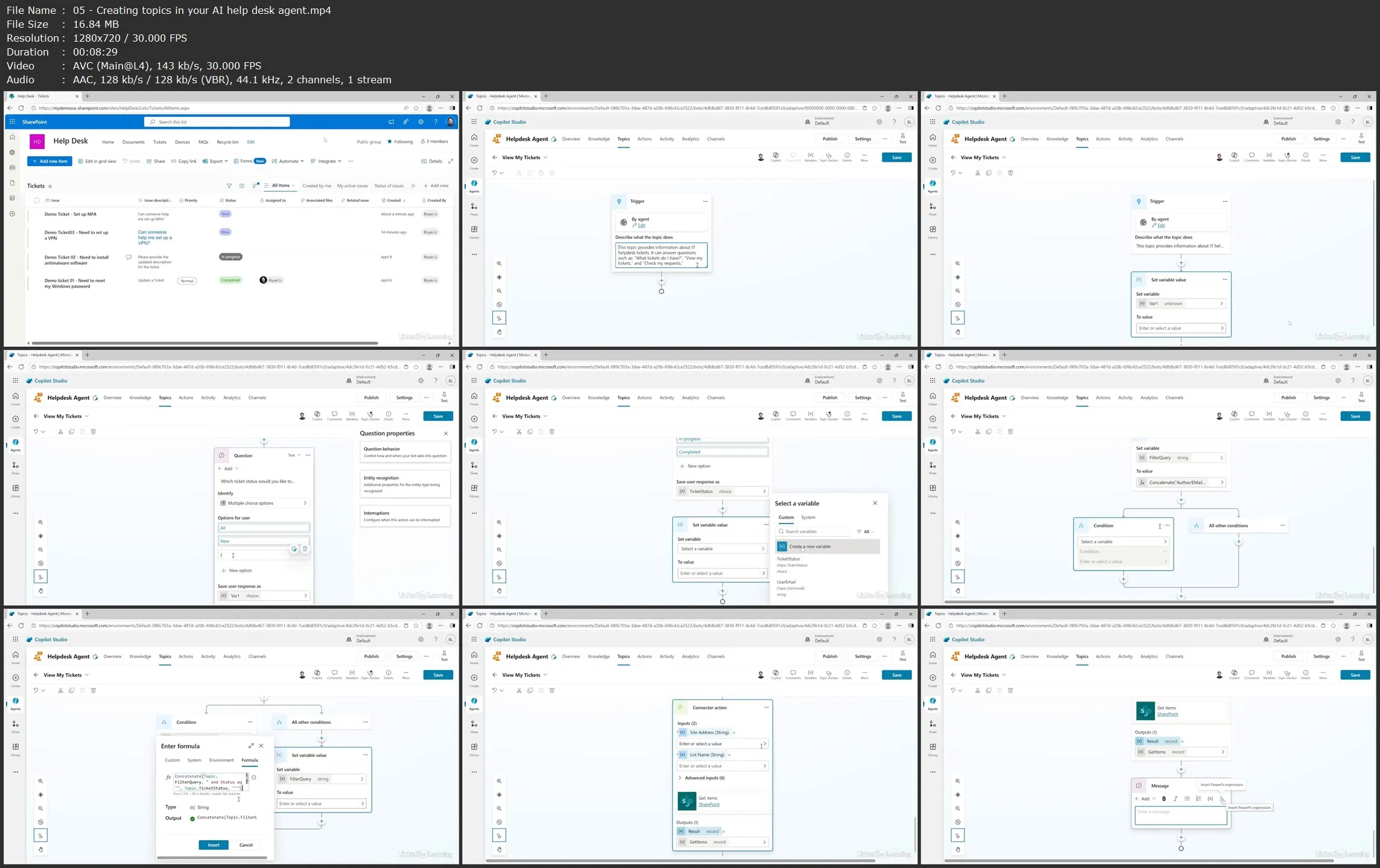Click the SharePoint link under Get items in Message frame

pyautogui.click(x=1167, y=714)
